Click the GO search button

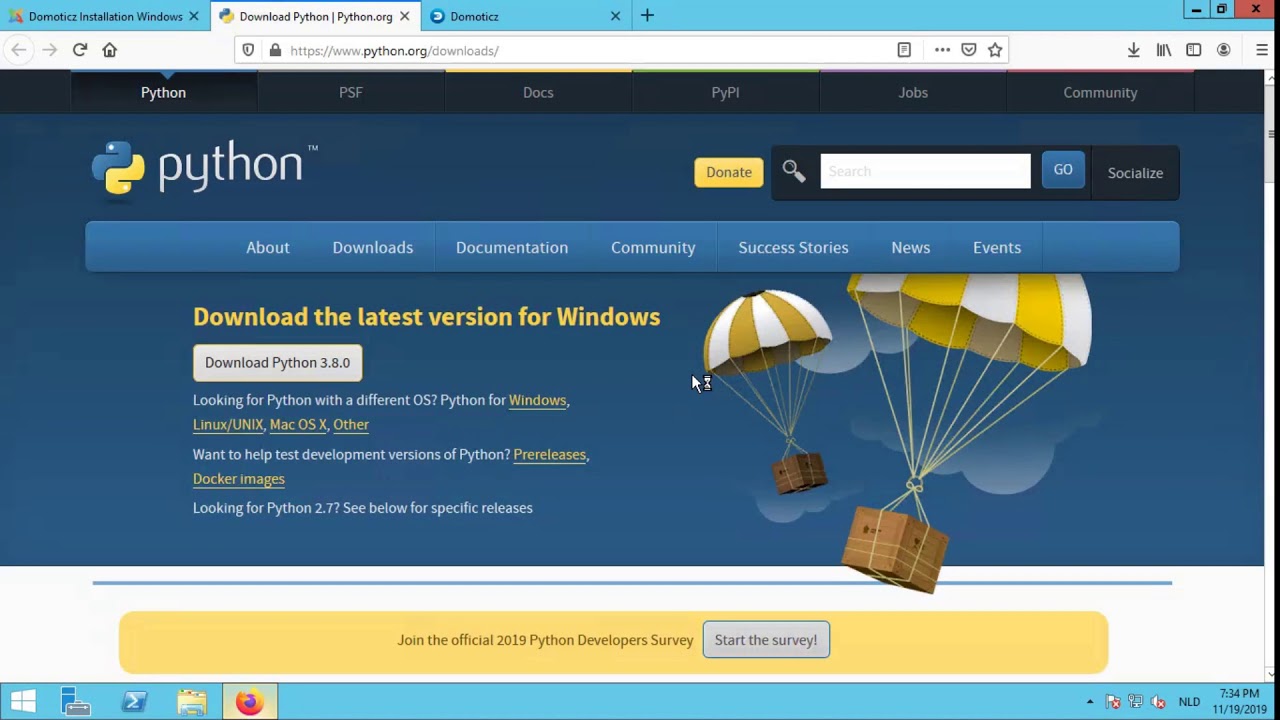pyautogui.click(x=1063, y=170)
